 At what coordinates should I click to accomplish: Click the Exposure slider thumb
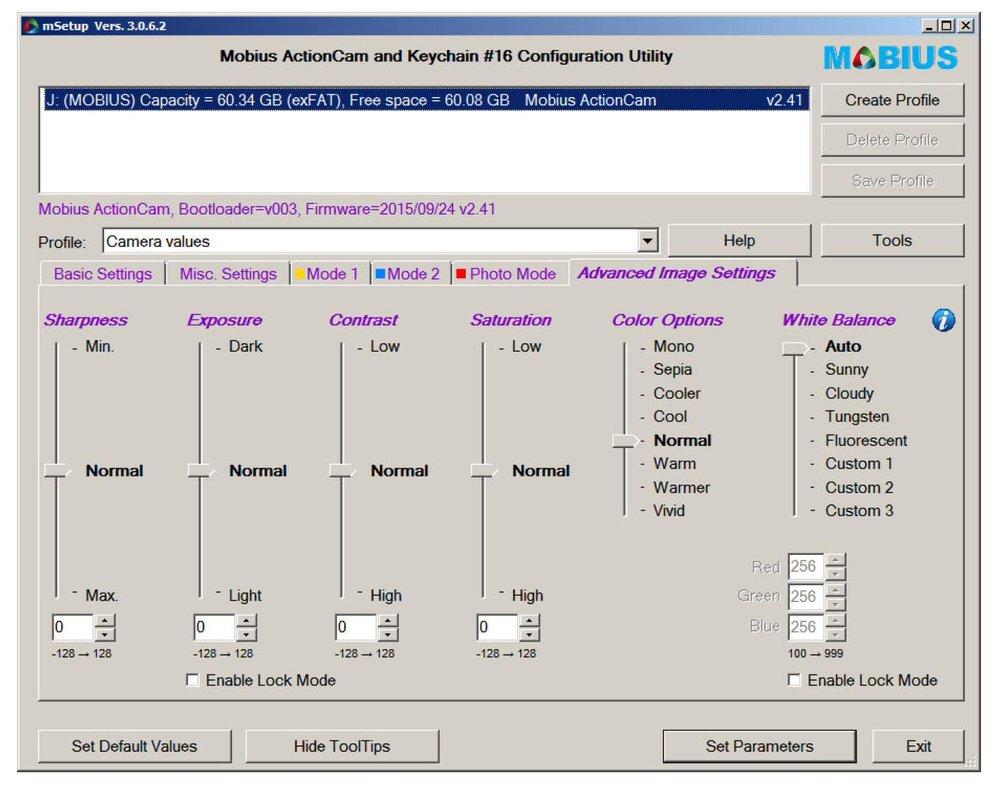point(201,471)
